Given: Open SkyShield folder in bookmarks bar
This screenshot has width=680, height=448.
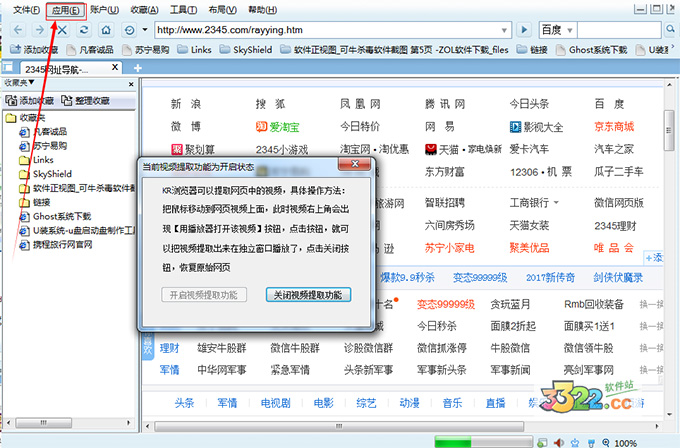Looking at the screenshot, I should coord(246,50).
